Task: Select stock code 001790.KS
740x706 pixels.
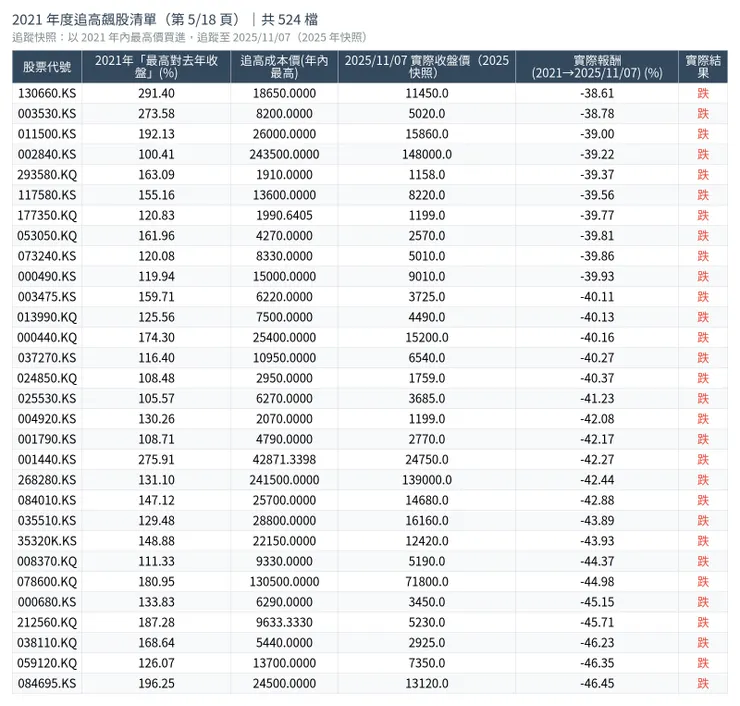Action: (x=47, y=439)
